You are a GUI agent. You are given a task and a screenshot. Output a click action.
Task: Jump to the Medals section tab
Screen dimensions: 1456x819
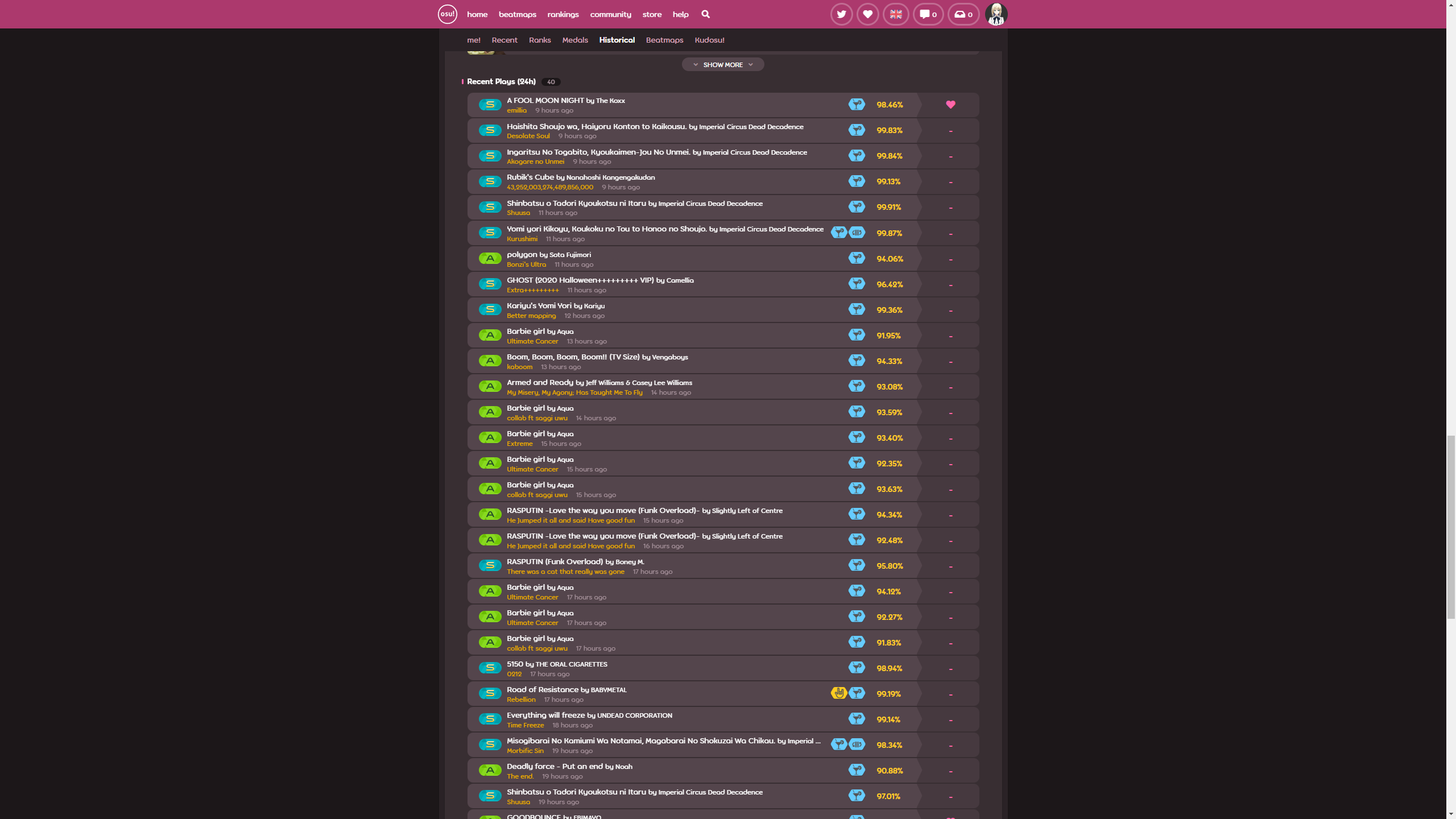[x=575, y=40]
